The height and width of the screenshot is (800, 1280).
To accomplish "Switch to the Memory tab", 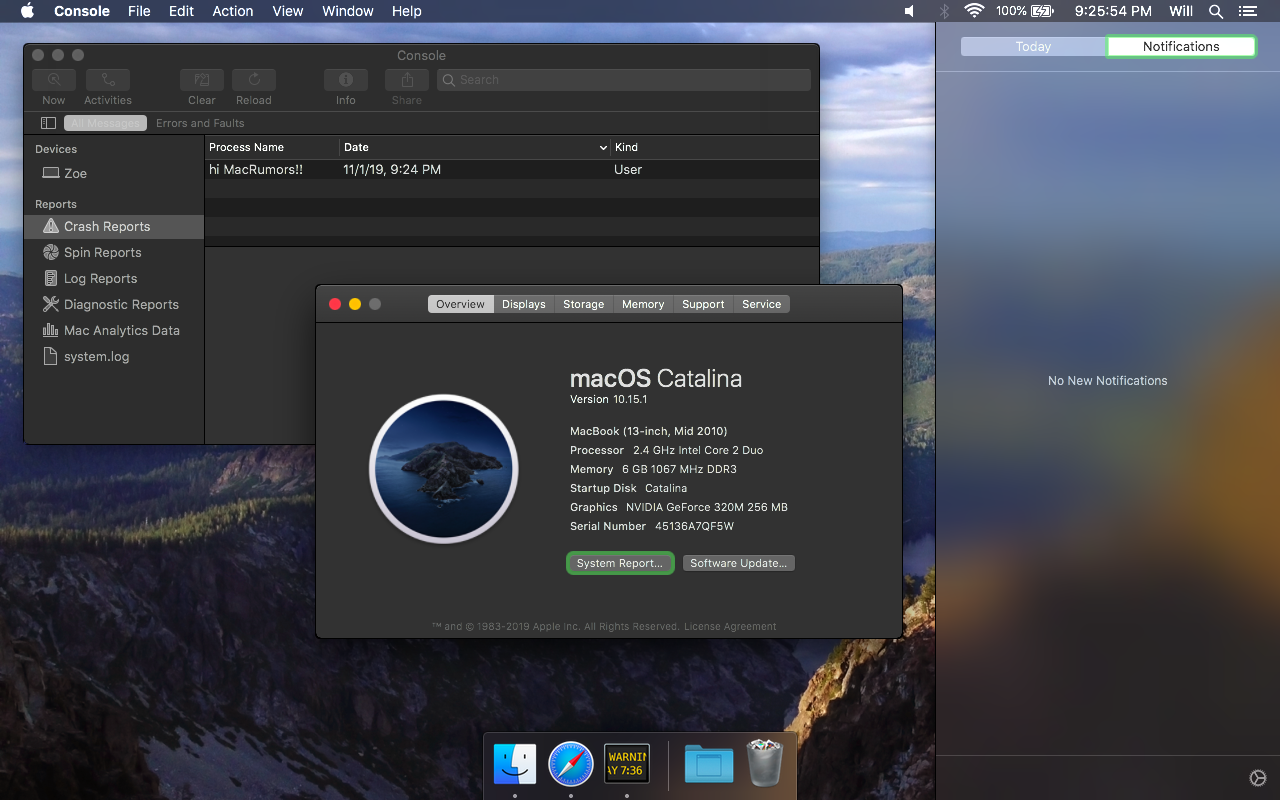I will click(643, 304).
